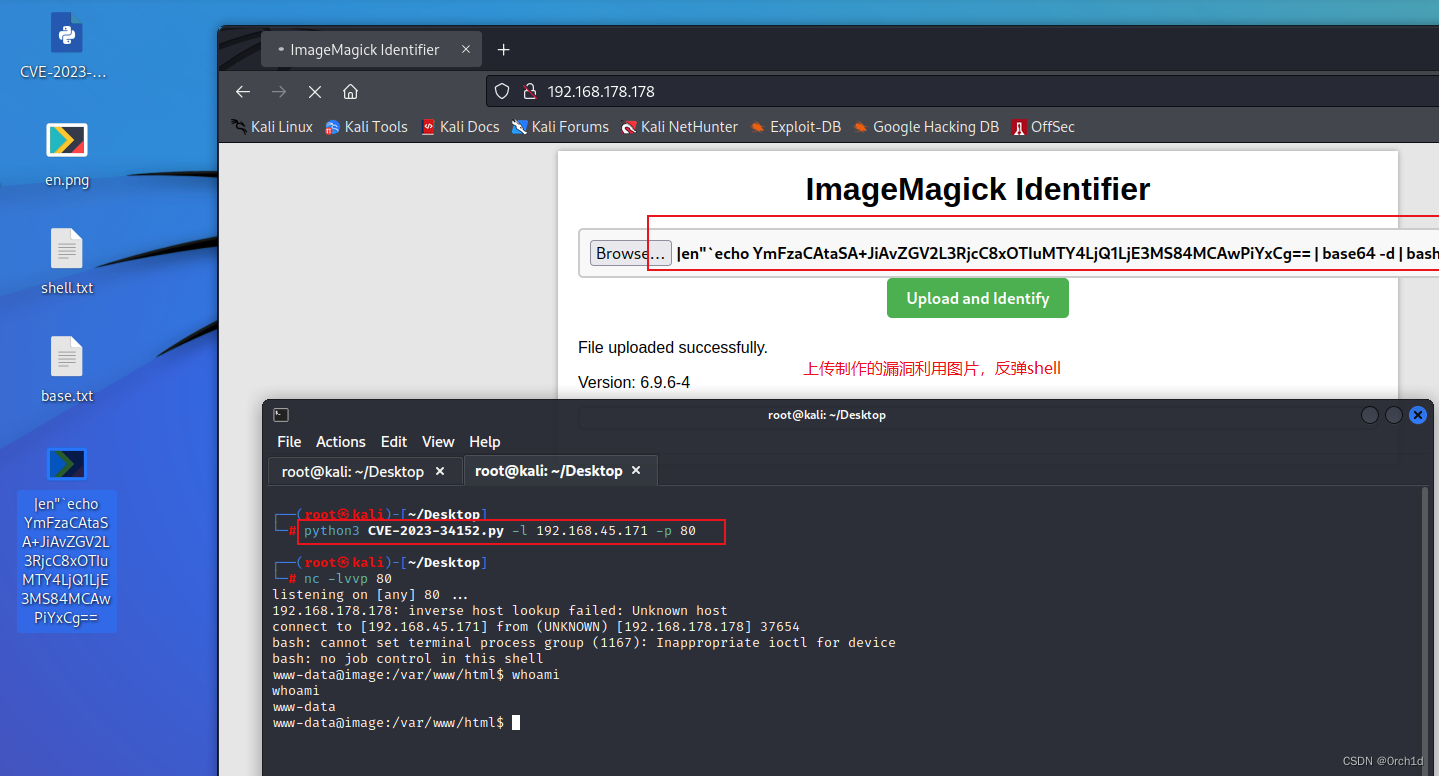The width and height of the screenshot is (1439, 776).
Task: Click ImageMagick Identifier page heading
Action: pos(978,189)
